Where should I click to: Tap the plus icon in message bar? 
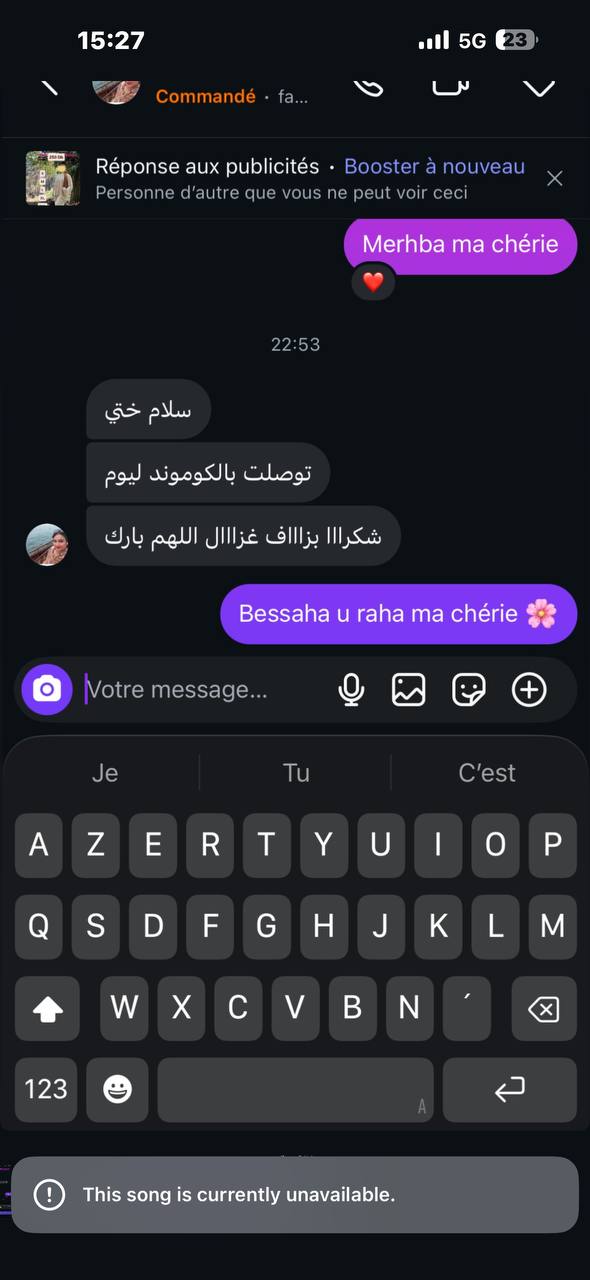(529, 689)
